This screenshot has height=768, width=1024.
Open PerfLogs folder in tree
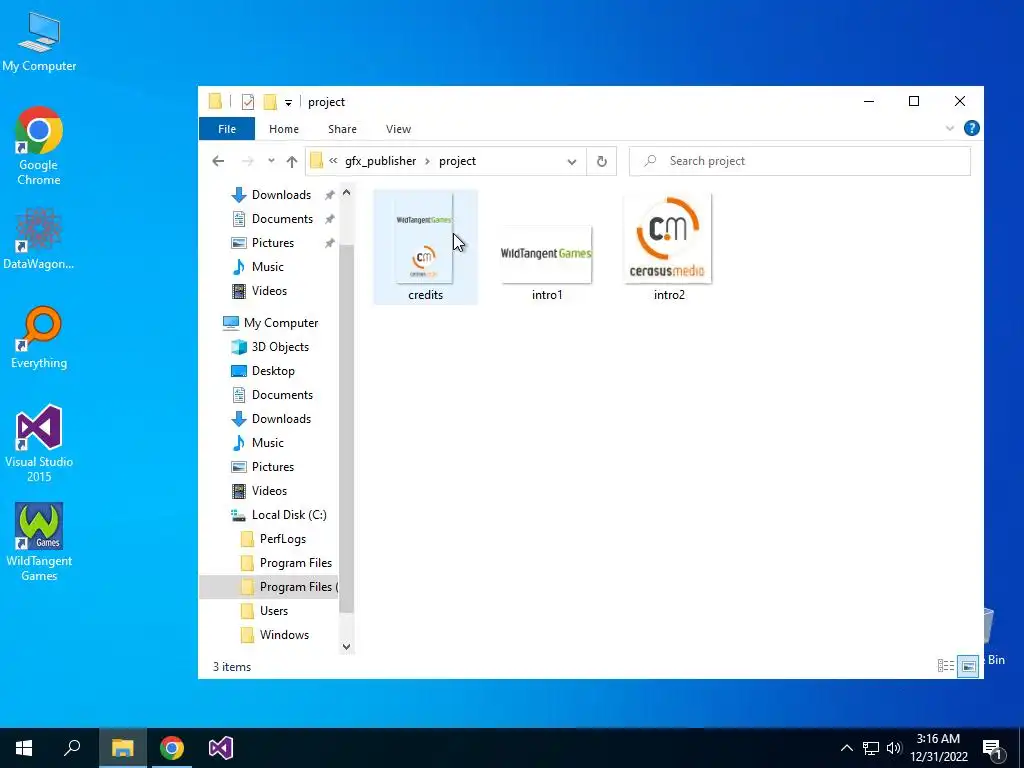click(283, 539)
